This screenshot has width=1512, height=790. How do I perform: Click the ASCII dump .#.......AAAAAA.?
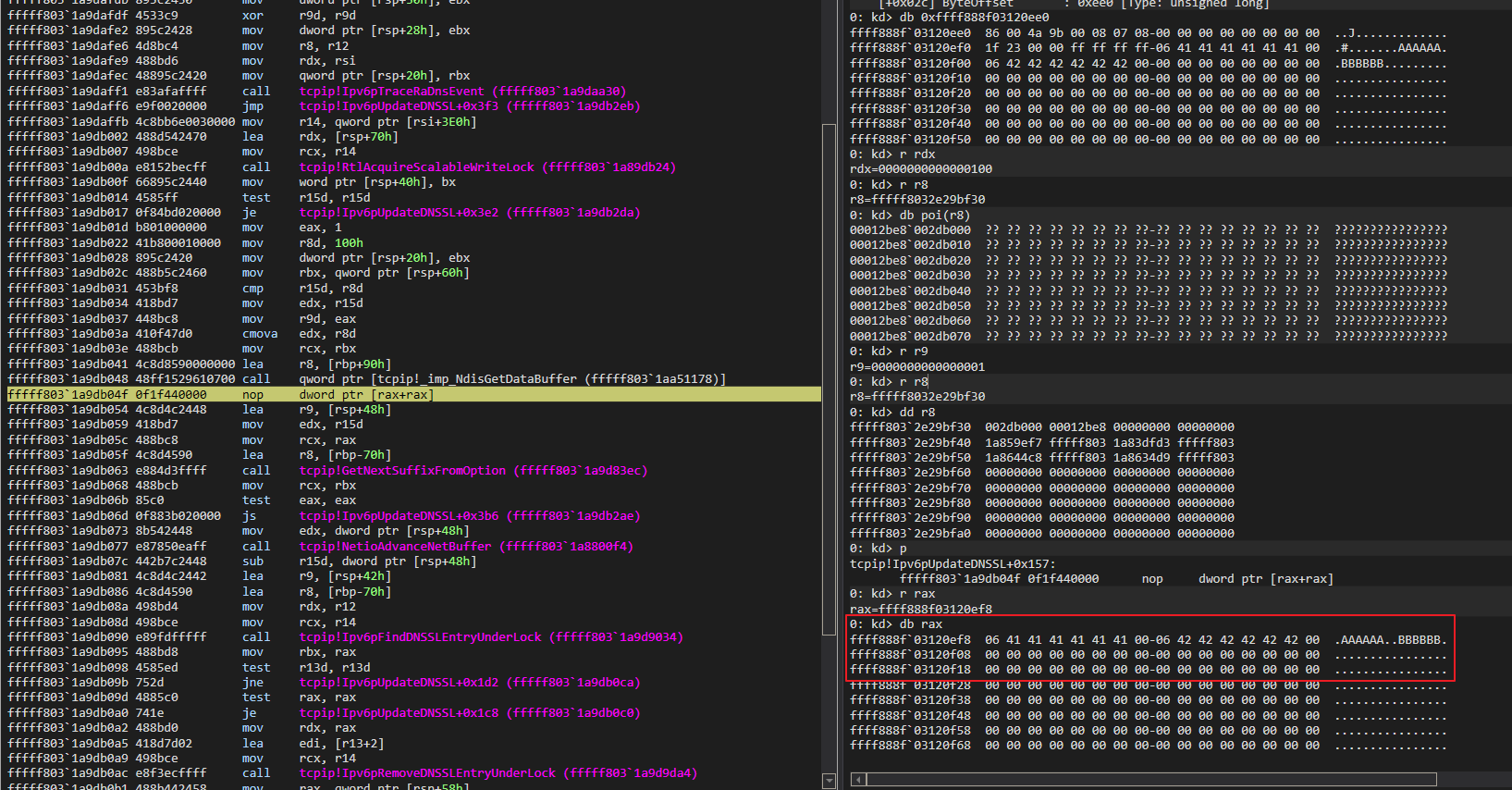coord(1391,48)
